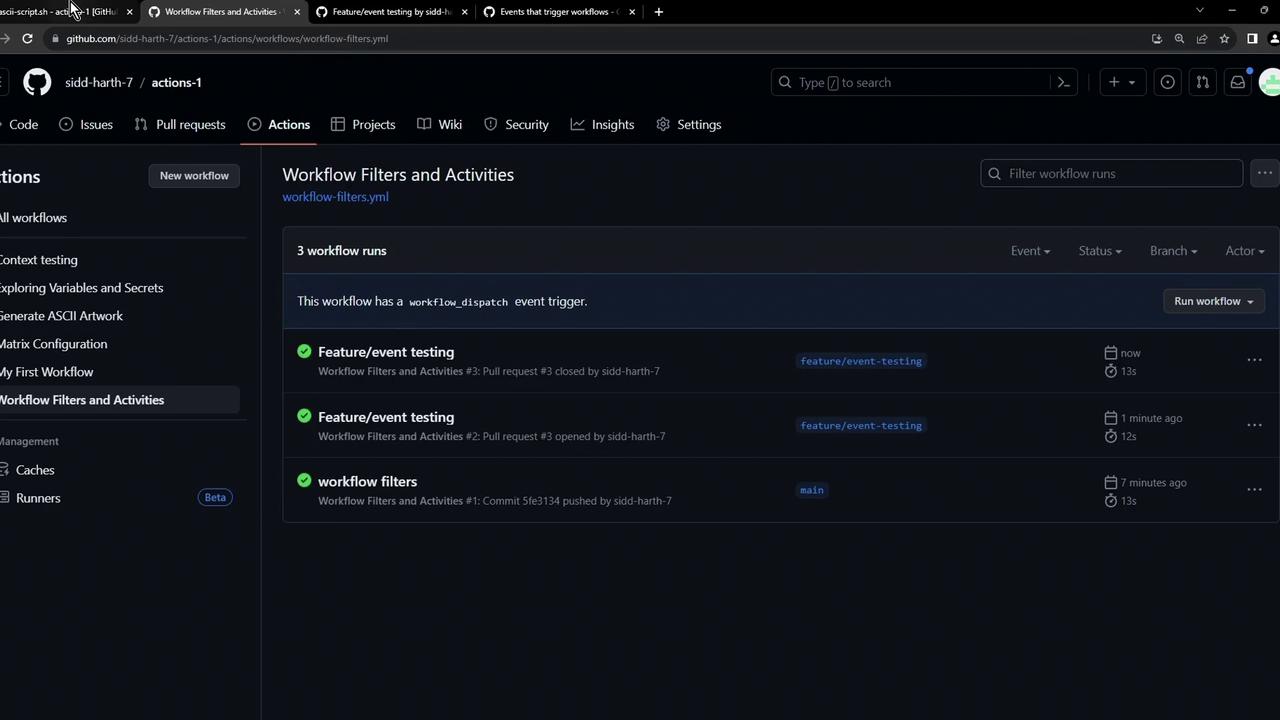Open the workflow filters run link

[367, 481]
